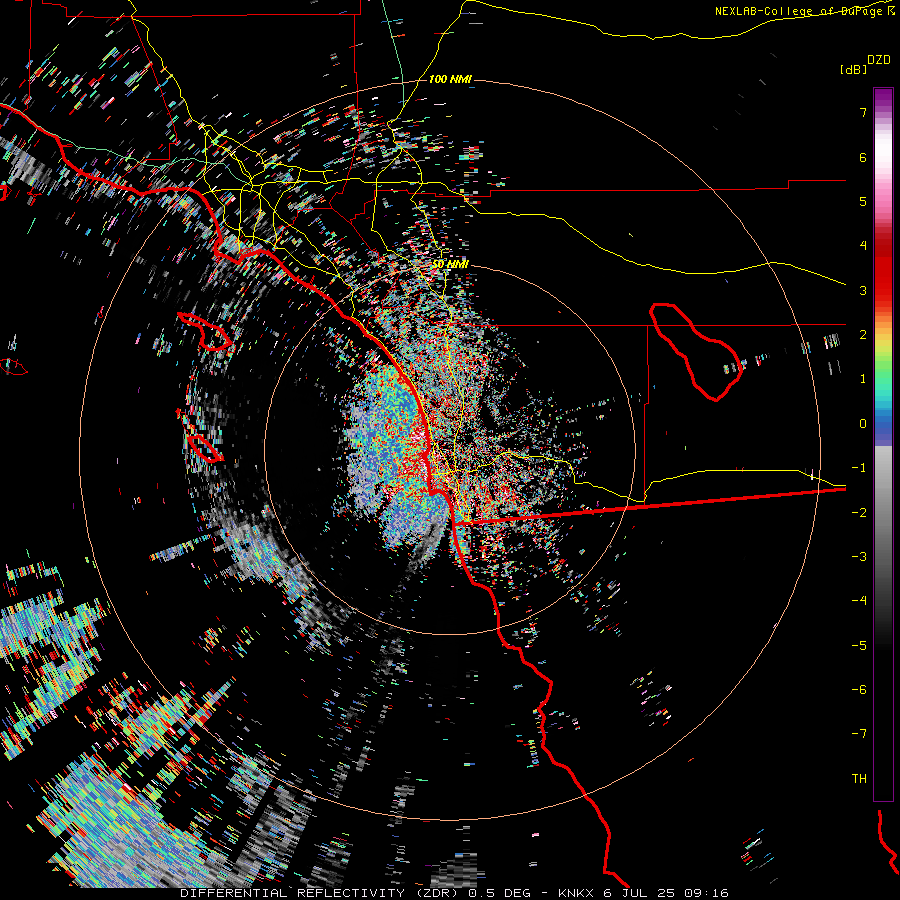Select the -4 scale label
The image size is (900, 900).
point(859,601)
